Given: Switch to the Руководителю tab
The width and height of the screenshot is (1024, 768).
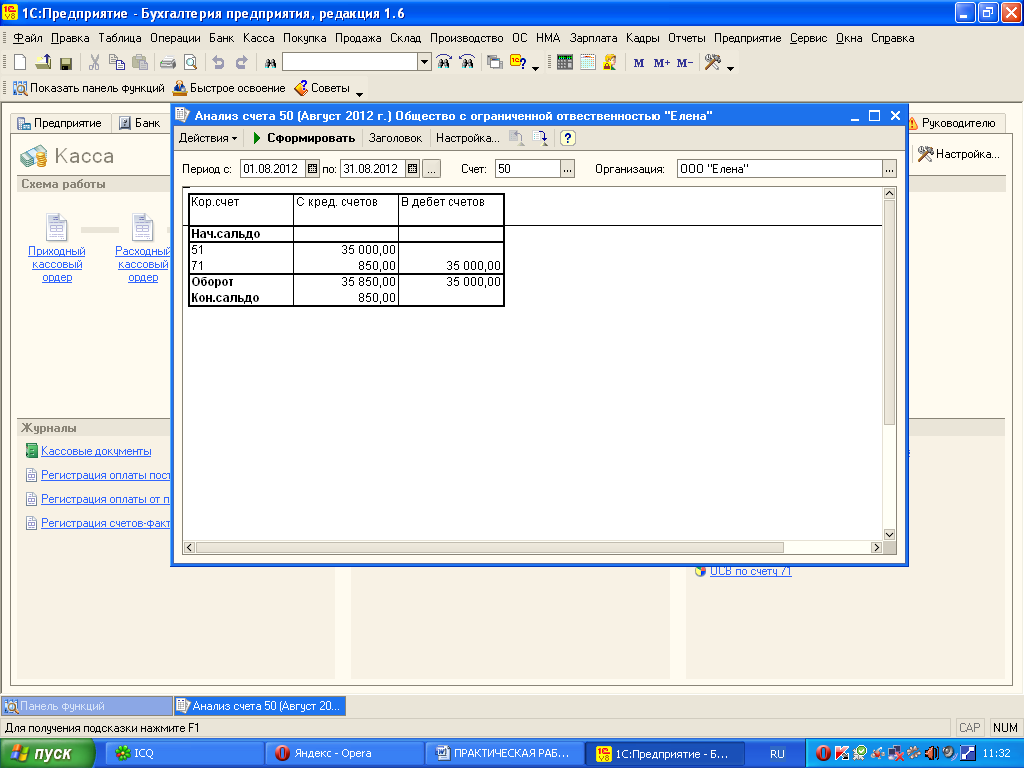Looking at the screenshot, I should [955, 123].
